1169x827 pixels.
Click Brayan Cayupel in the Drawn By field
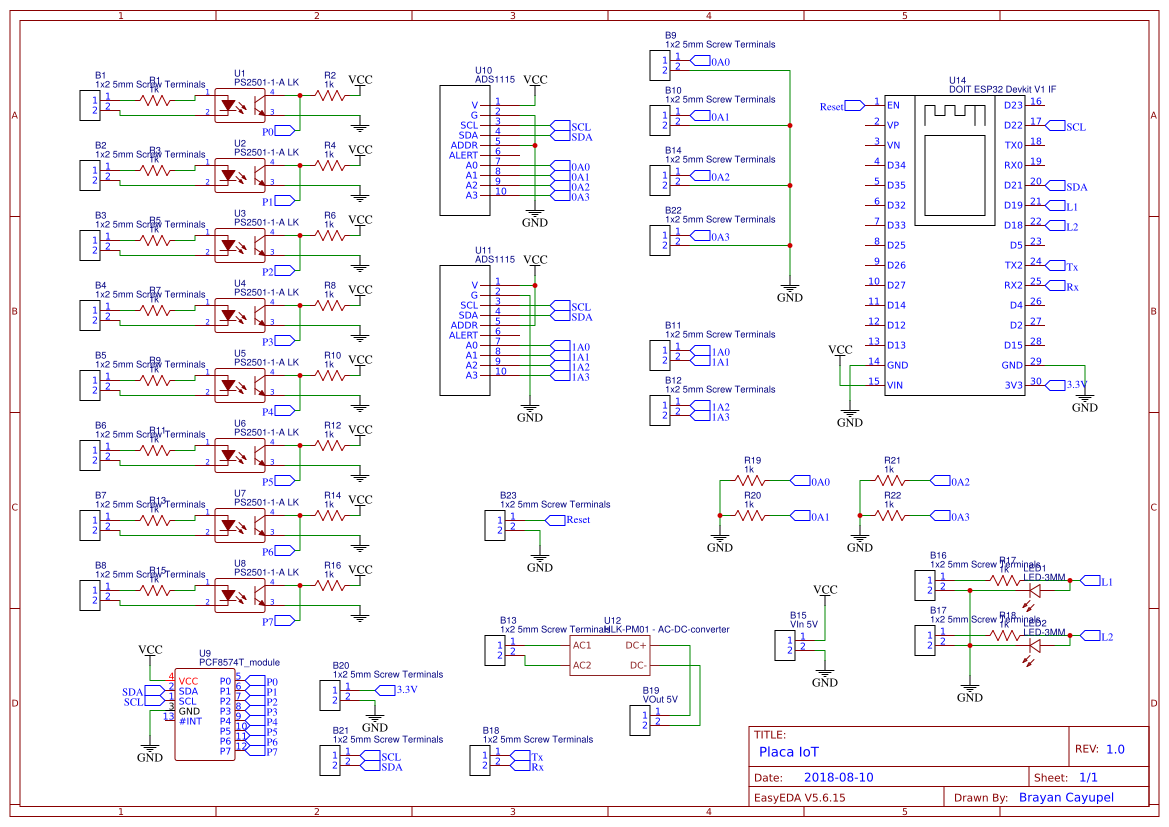point(1066,797)
